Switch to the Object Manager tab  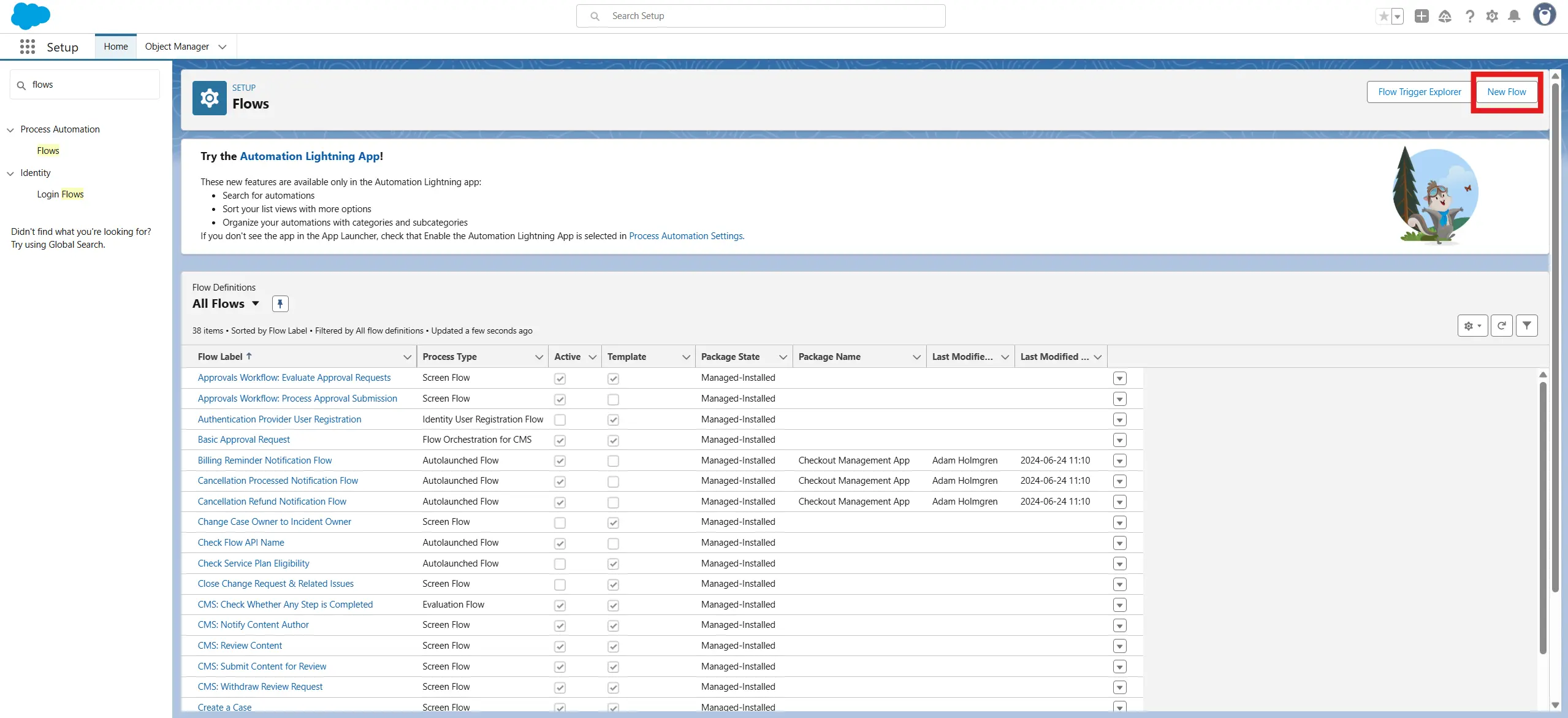coord(177,47)
